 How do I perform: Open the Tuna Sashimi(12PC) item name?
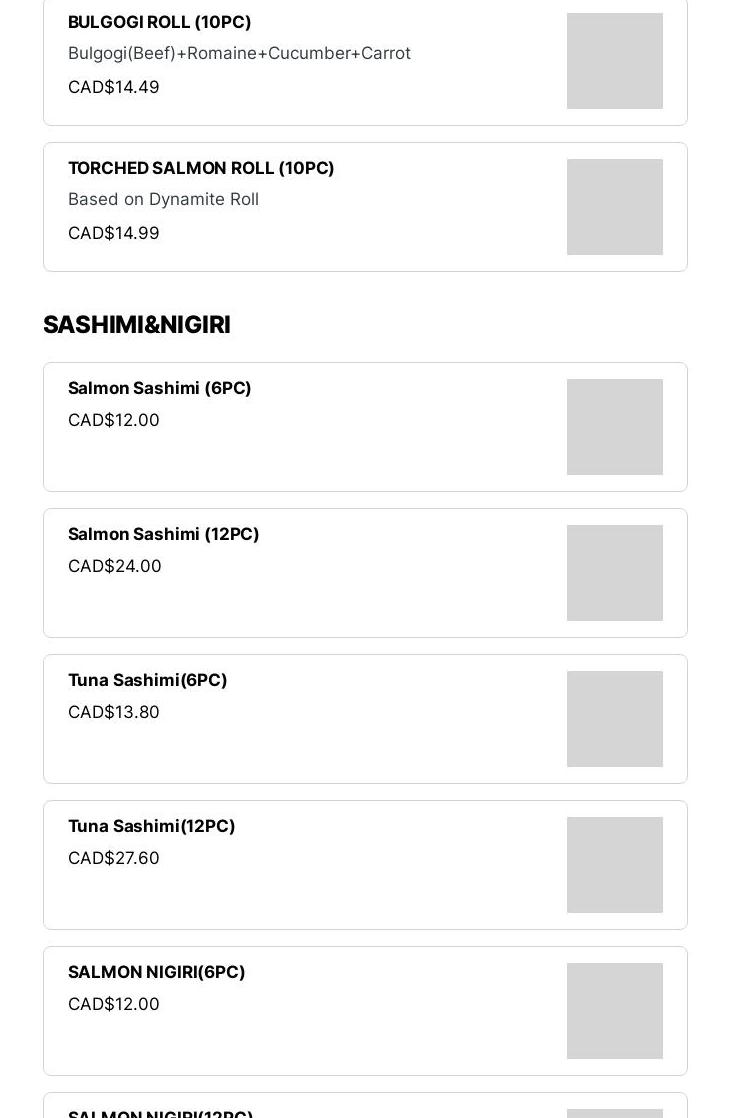[x=151, y=826]
